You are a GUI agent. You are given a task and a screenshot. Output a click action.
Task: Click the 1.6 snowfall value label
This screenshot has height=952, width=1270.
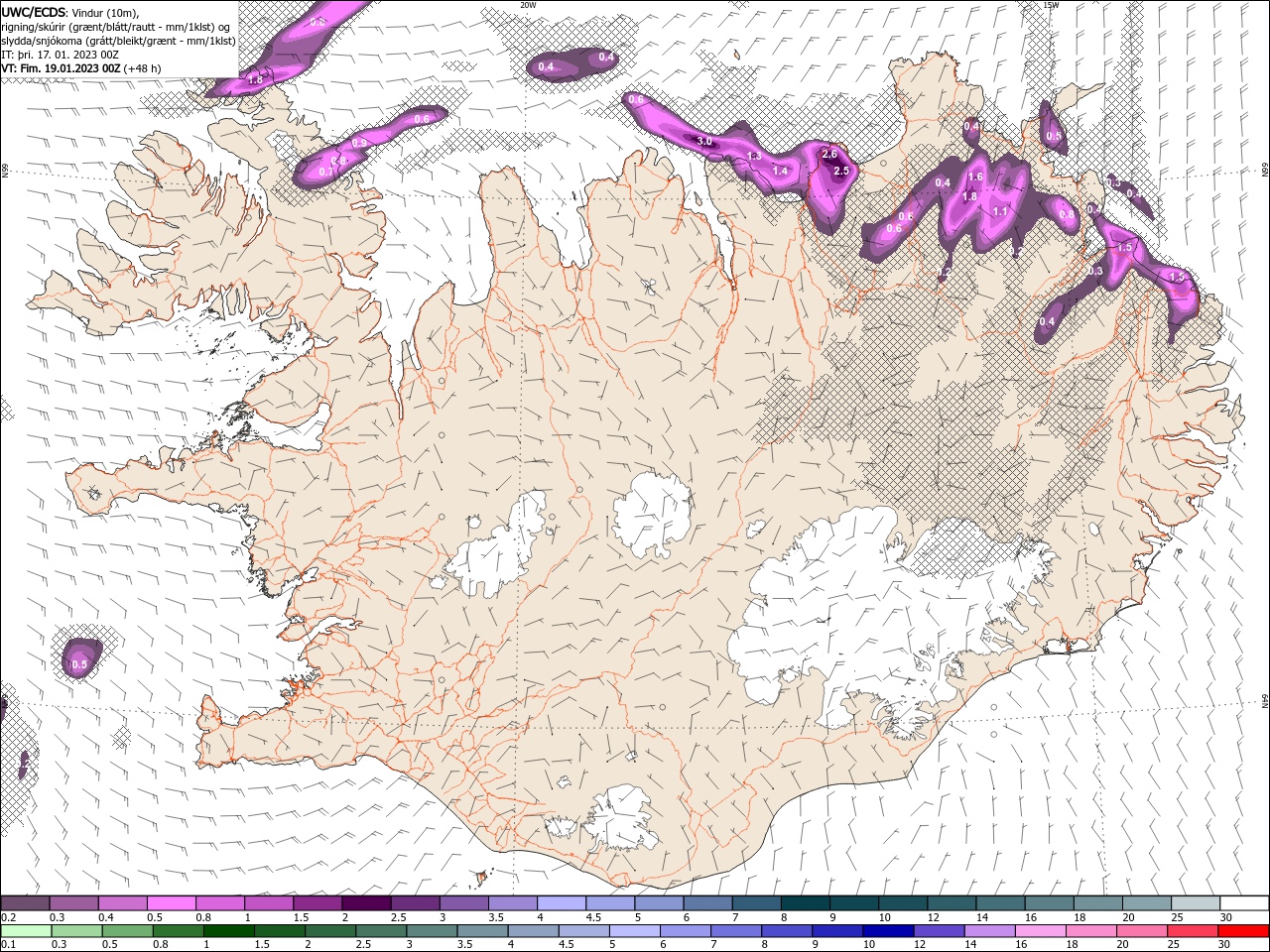(975, 177)
